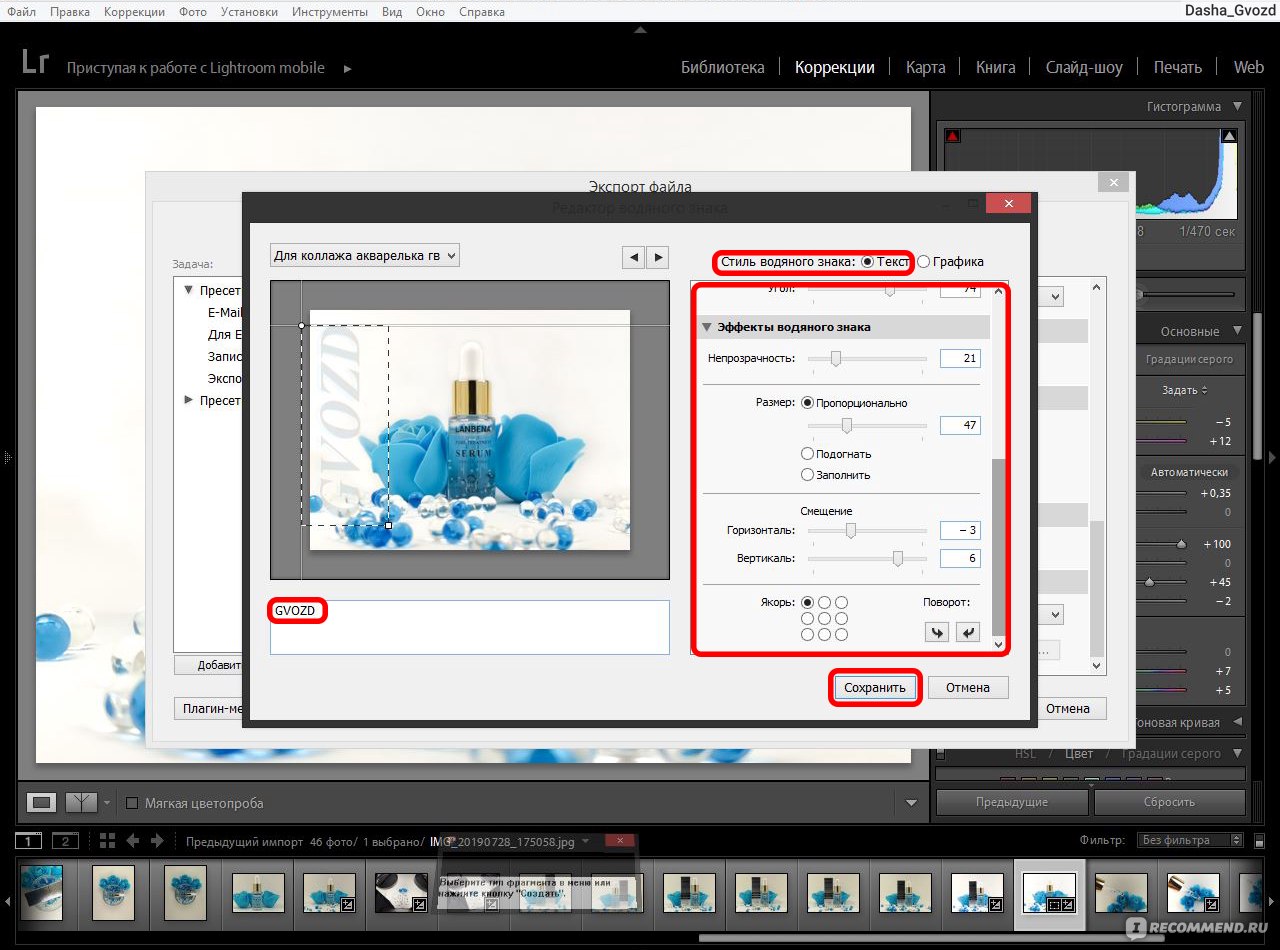Screen dimensions: 1280x950
Task: Go to next photo in watermark editor
Action: click(x=657, y=257)
